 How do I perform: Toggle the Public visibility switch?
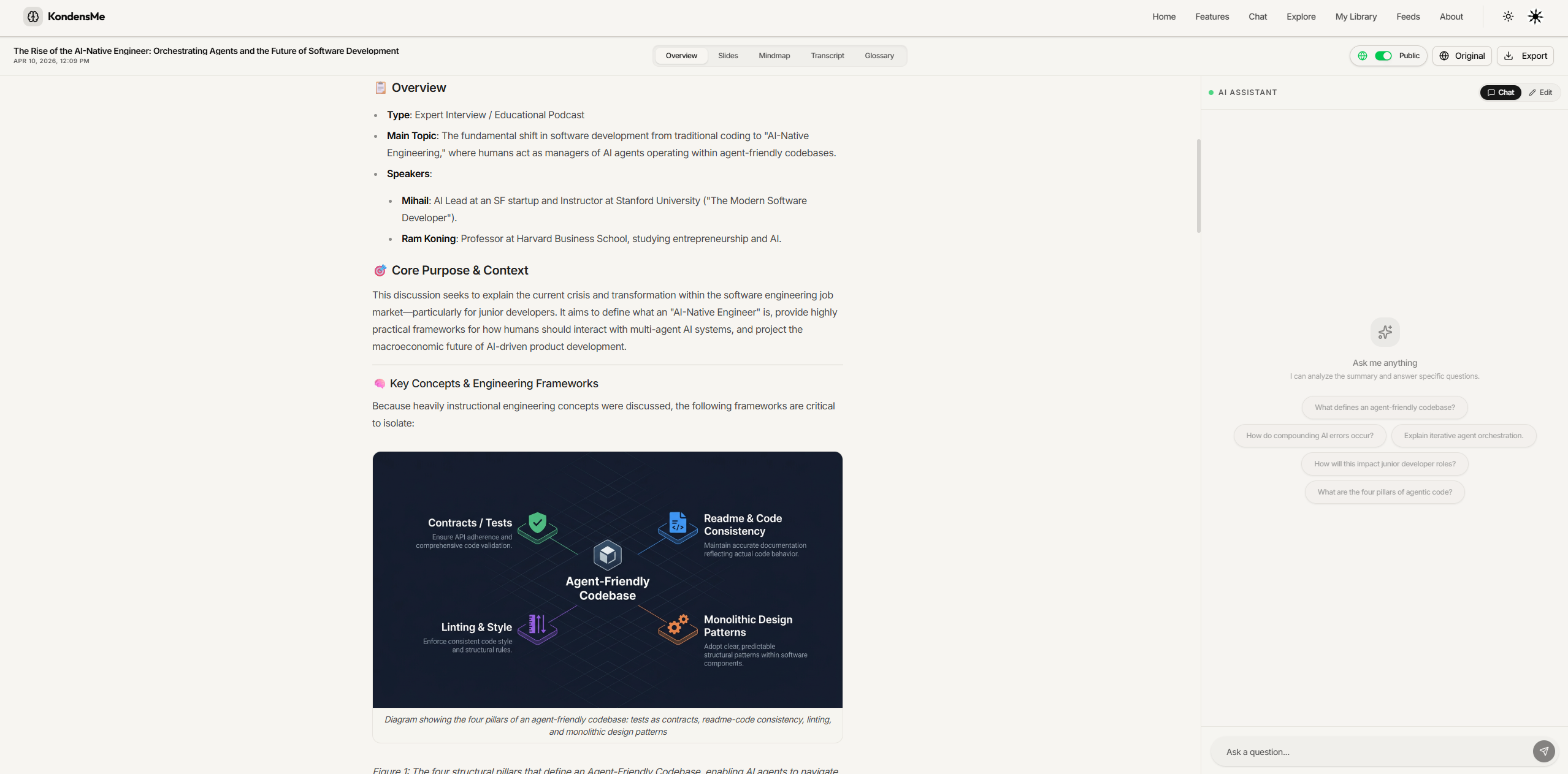click(1383, 56)
